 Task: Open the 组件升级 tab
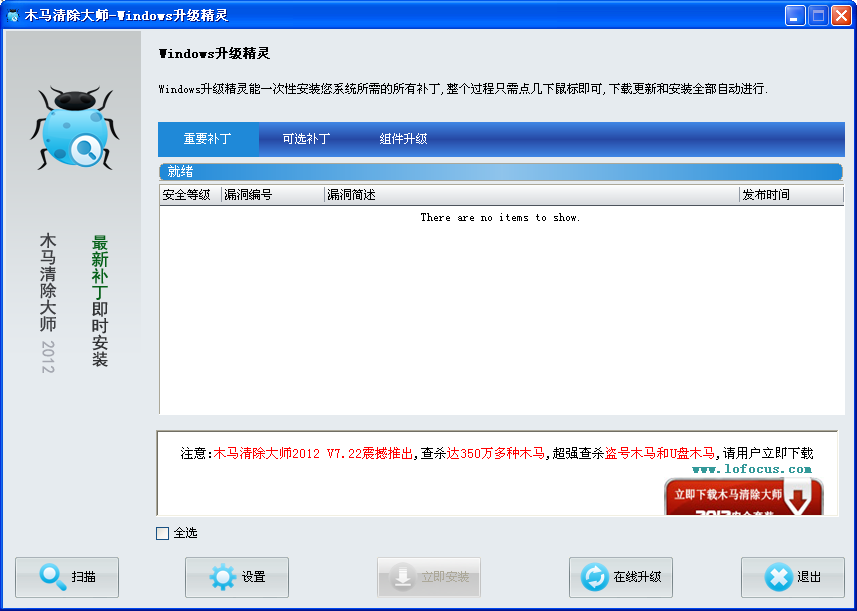(403, 139)
